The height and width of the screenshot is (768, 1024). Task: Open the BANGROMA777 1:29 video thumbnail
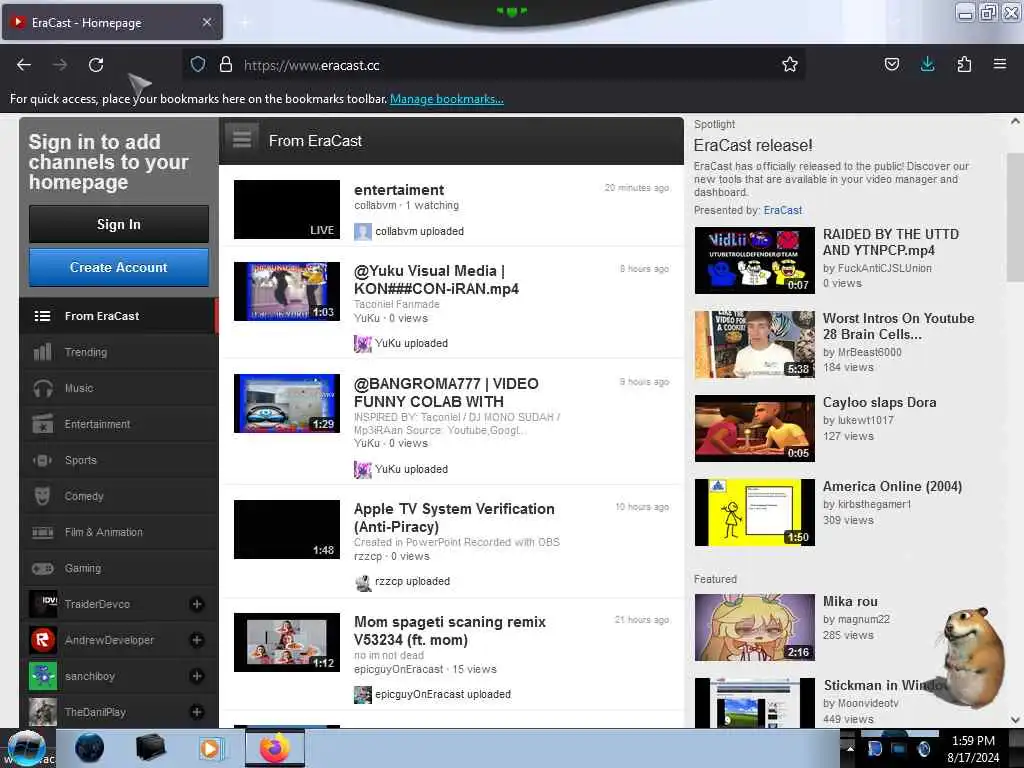click(x=287, y=404)
